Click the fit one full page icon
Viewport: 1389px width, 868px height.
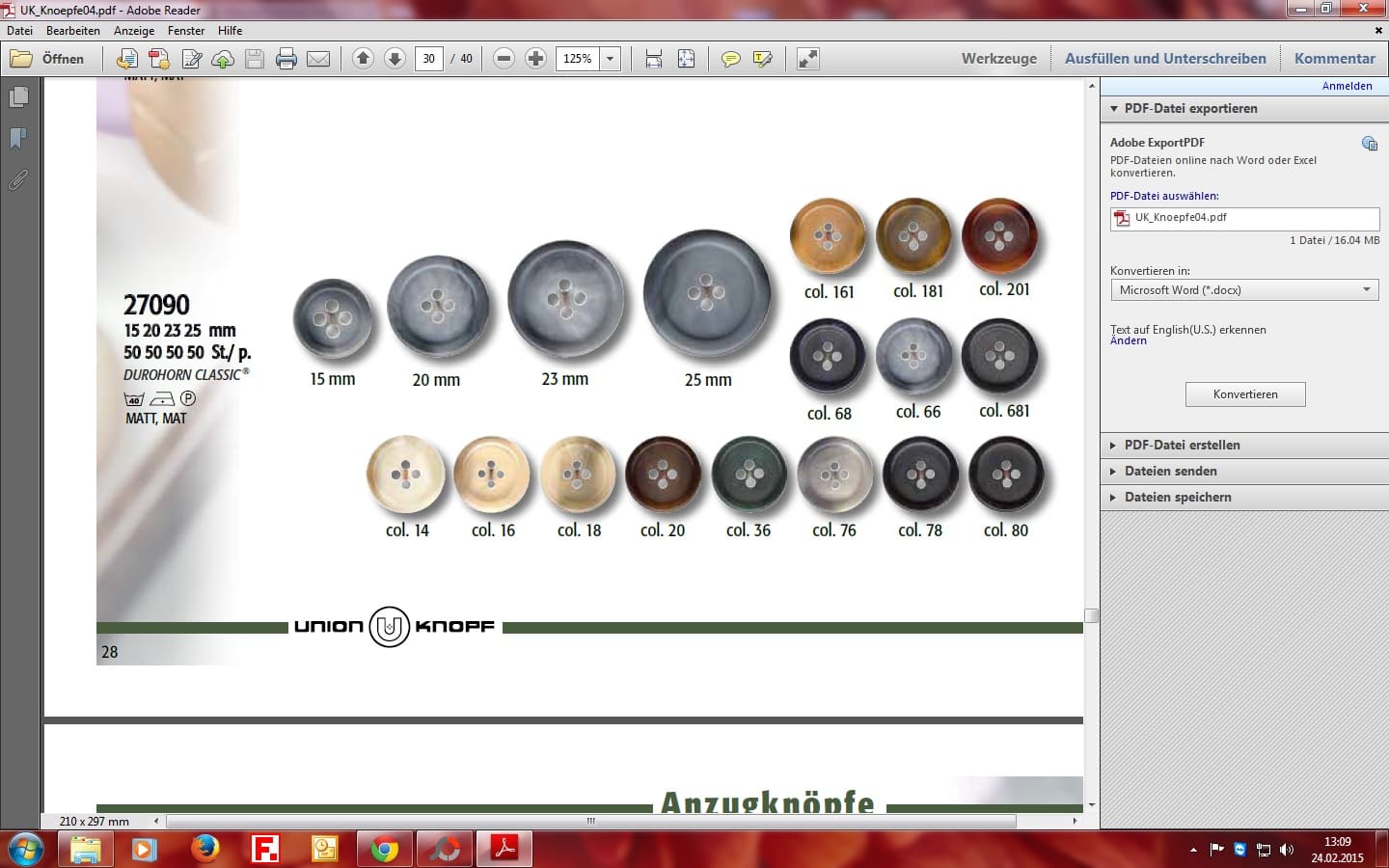tap(686, 59)
